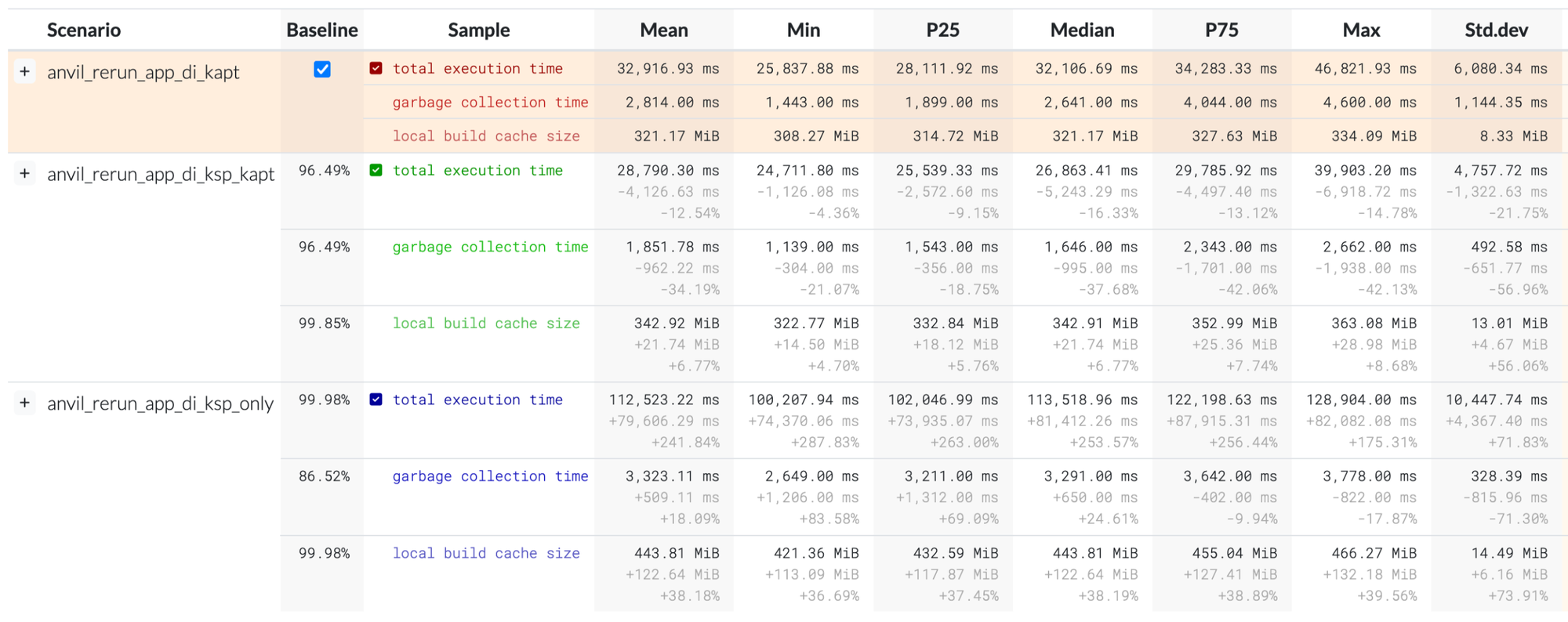Select blue garbage collection time sample label

[x=490, y=476]
